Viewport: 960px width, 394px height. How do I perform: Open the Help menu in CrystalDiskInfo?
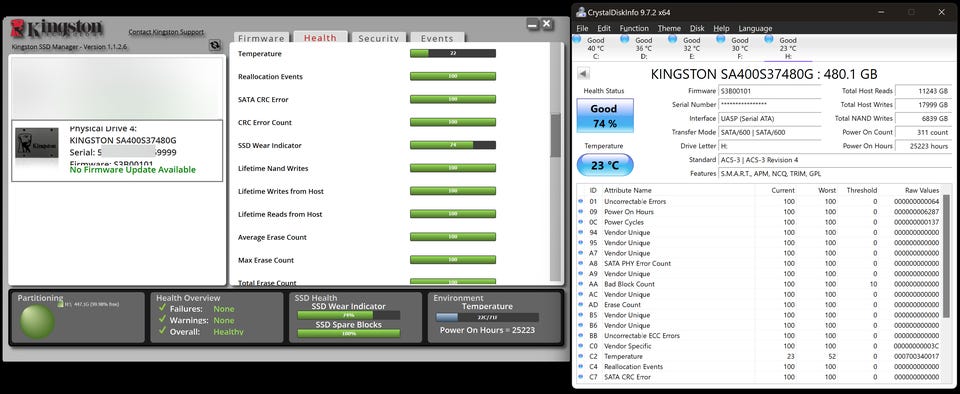click(721, 28)
